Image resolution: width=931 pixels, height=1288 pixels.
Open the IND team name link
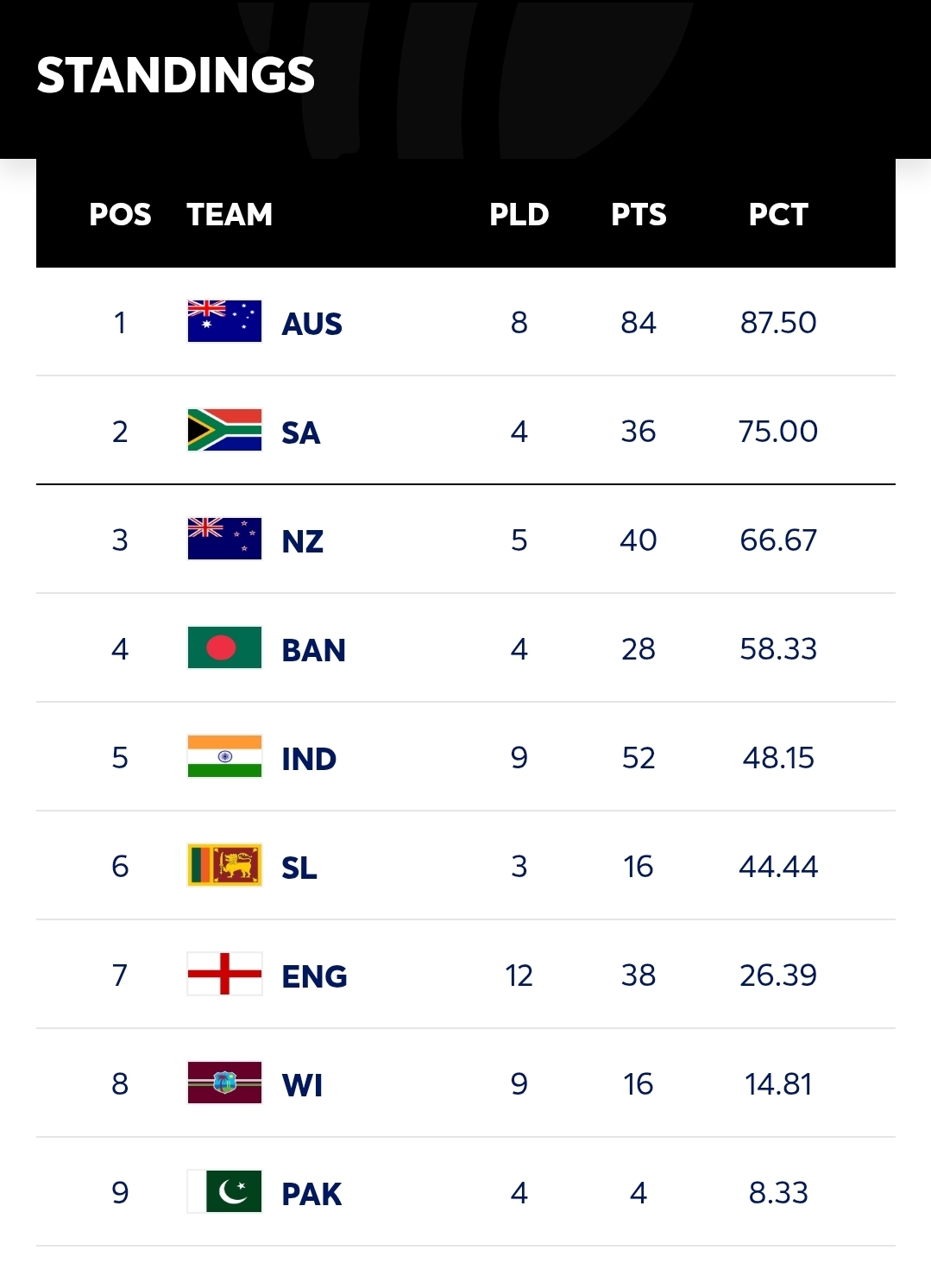309,759
